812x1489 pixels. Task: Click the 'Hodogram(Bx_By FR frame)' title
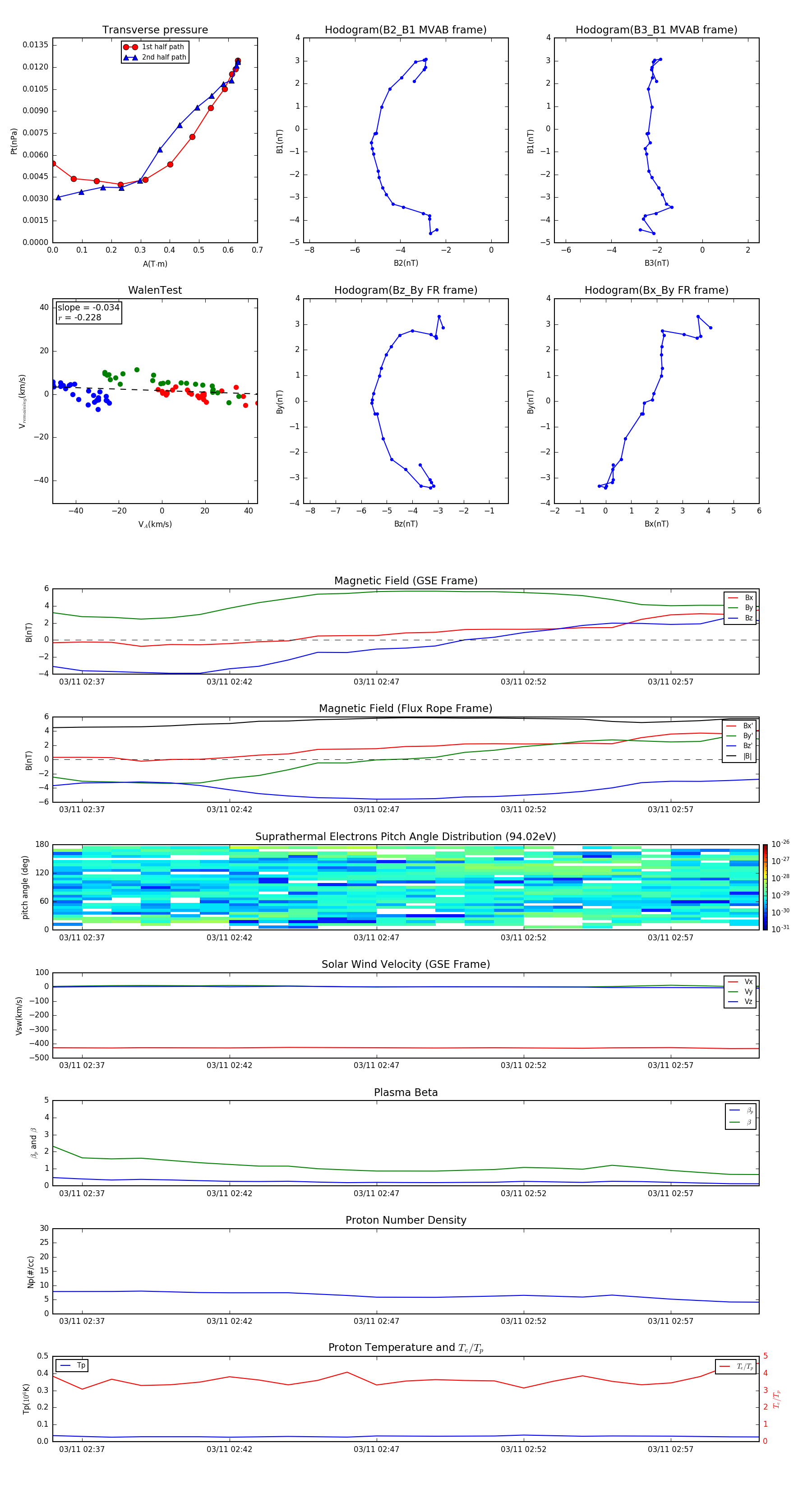(656, 290)
